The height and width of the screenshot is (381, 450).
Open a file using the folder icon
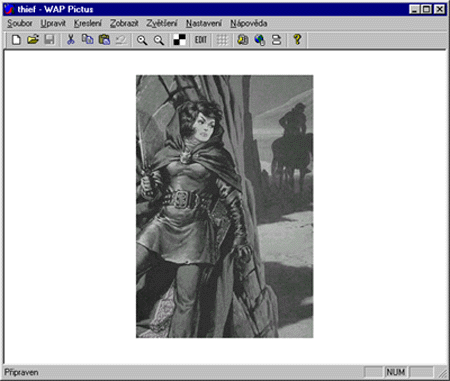coord(33,40)
